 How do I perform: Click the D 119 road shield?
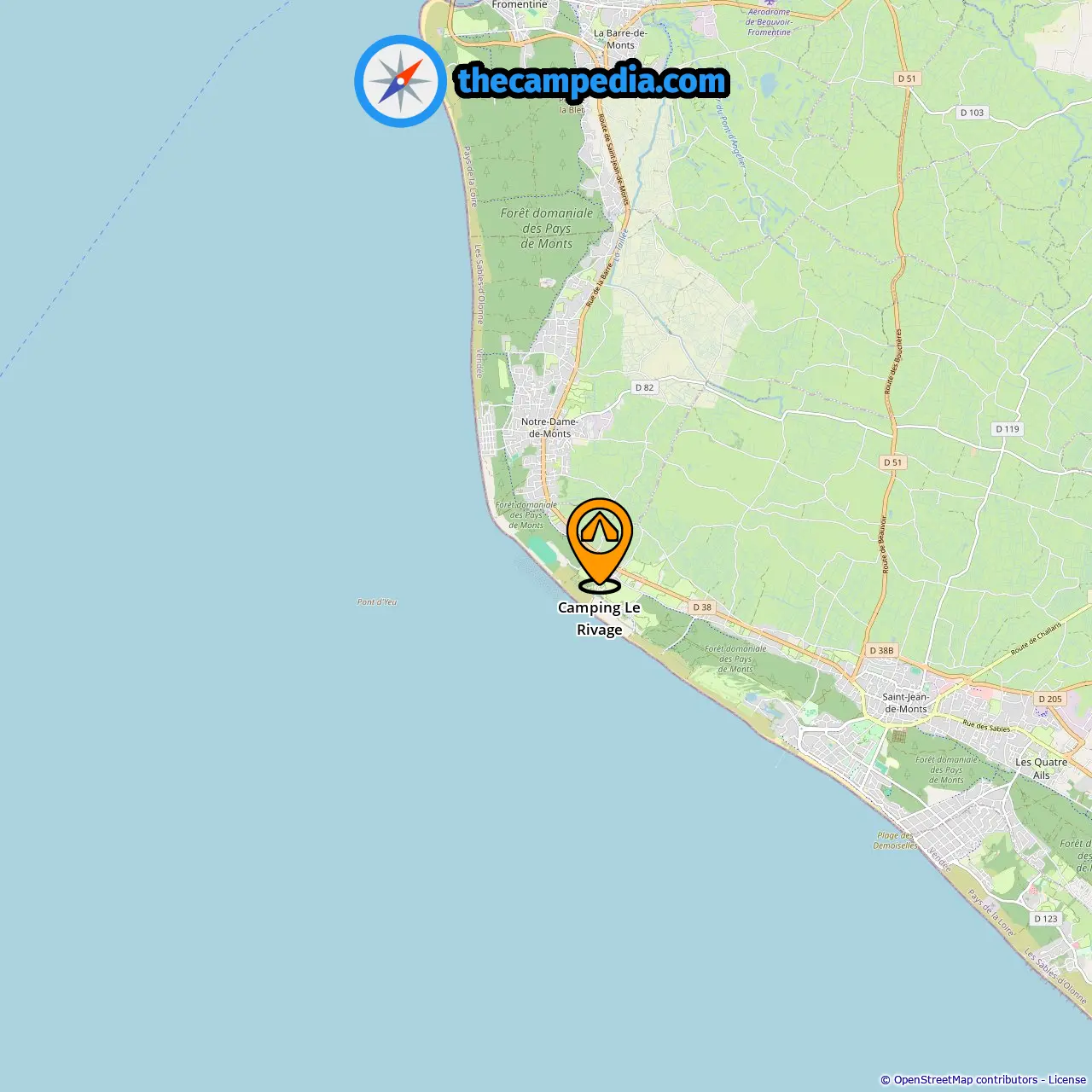coord(1008,429)
